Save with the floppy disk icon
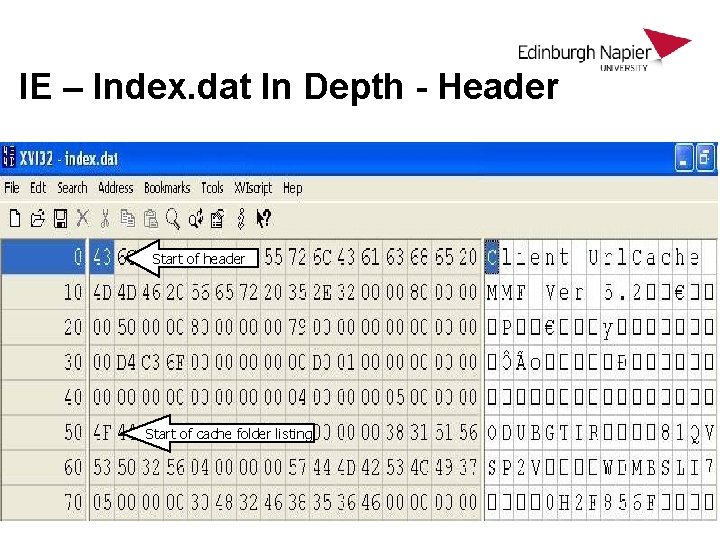The image size is (720, 540). (60, 219)
